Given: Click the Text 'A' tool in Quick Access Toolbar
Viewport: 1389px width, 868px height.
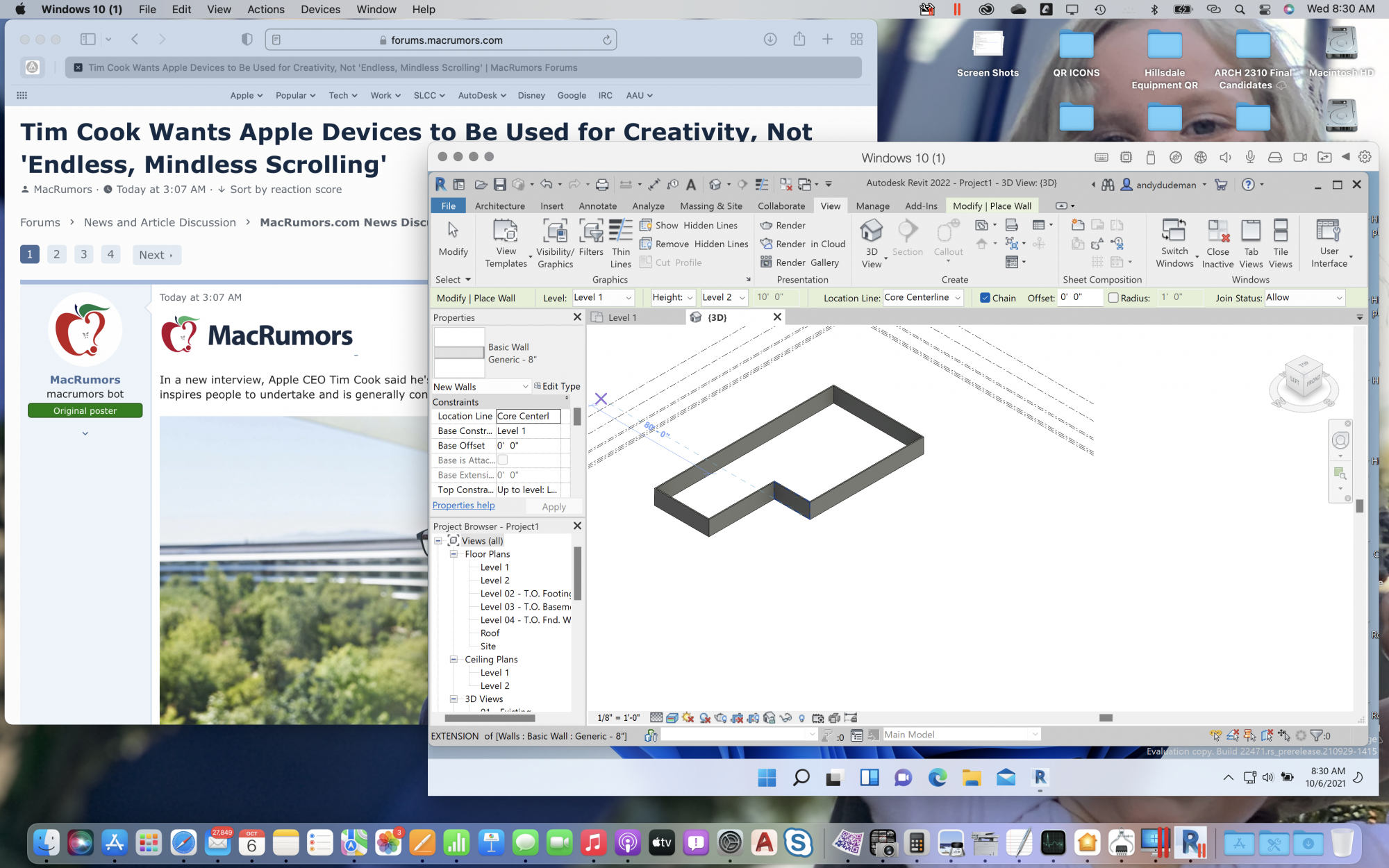Looking at the screenshot, I should coord(691,184).
